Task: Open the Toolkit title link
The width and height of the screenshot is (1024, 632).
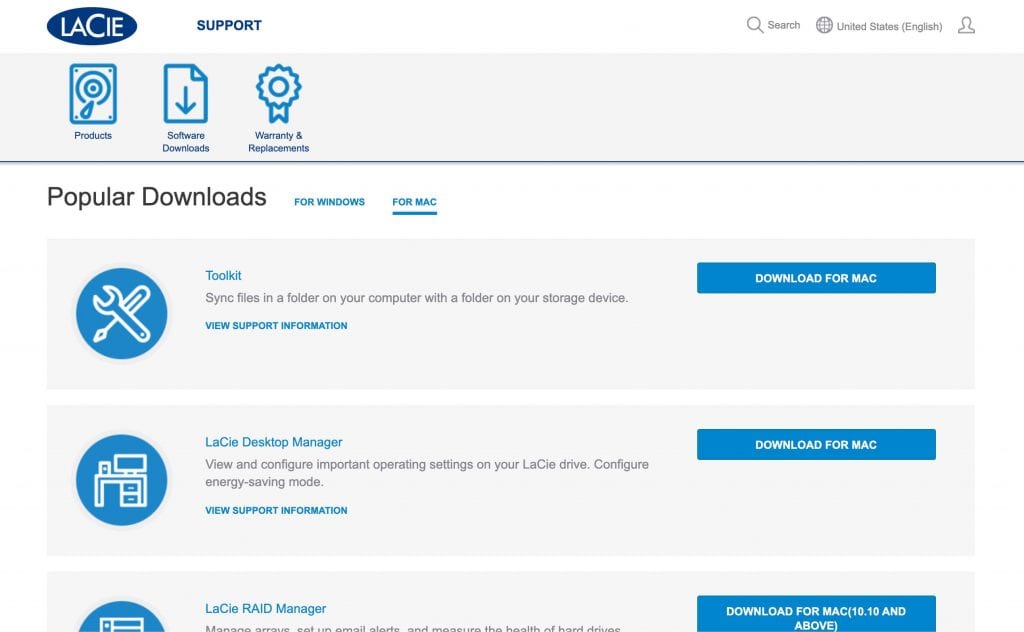Action: (223, 276)
